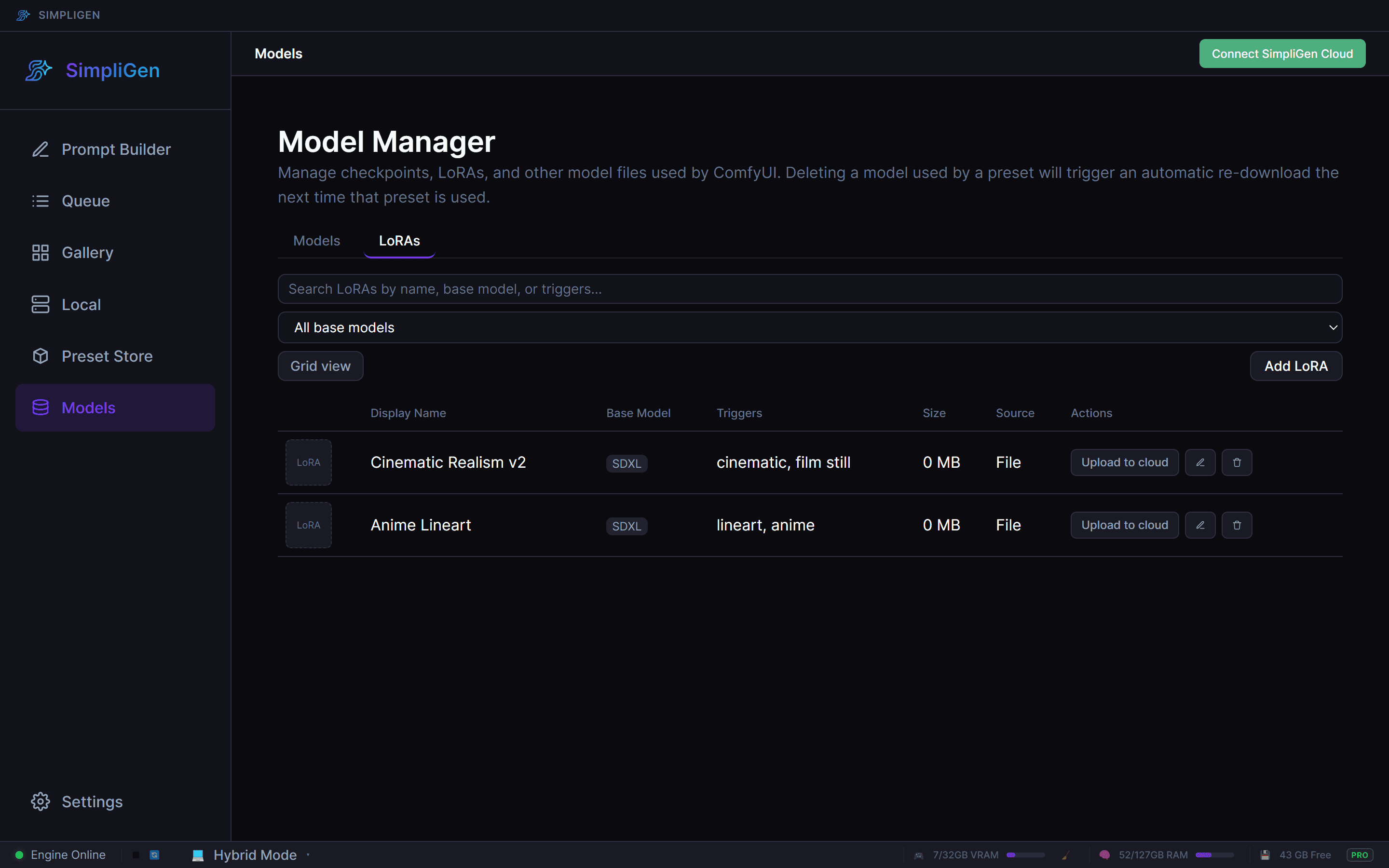Click the '43 GB Free' status text
The width and height of the screenshot is (1389, 868).
[1305, 855]
